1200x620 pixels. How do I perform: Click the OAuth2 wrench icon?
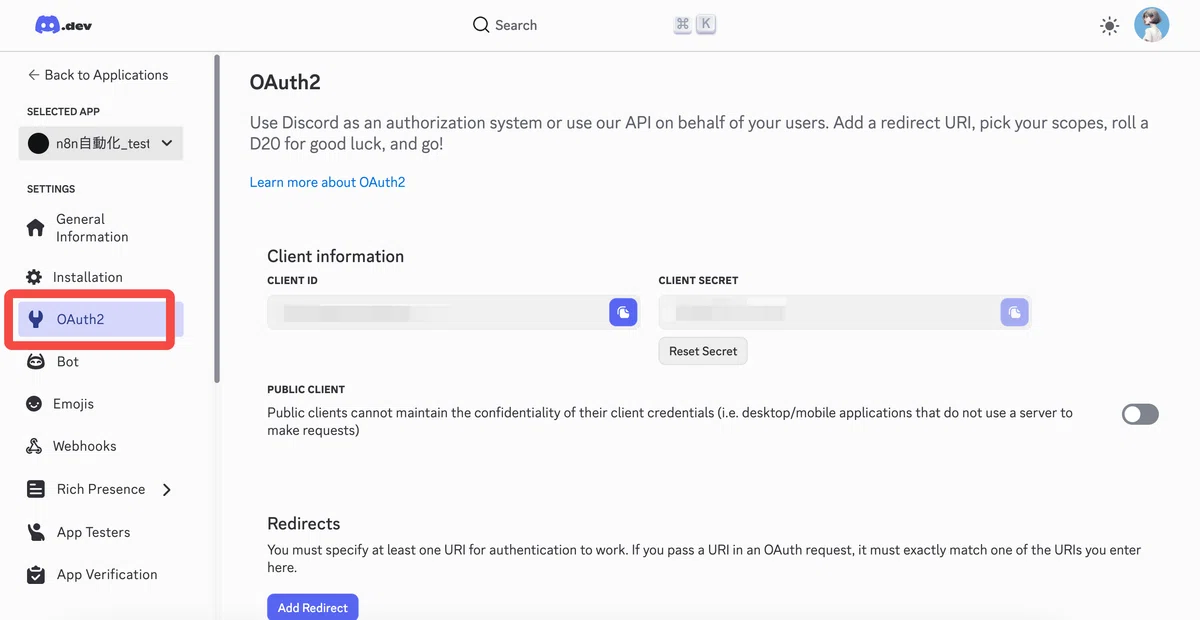click(x=36, y=320)
